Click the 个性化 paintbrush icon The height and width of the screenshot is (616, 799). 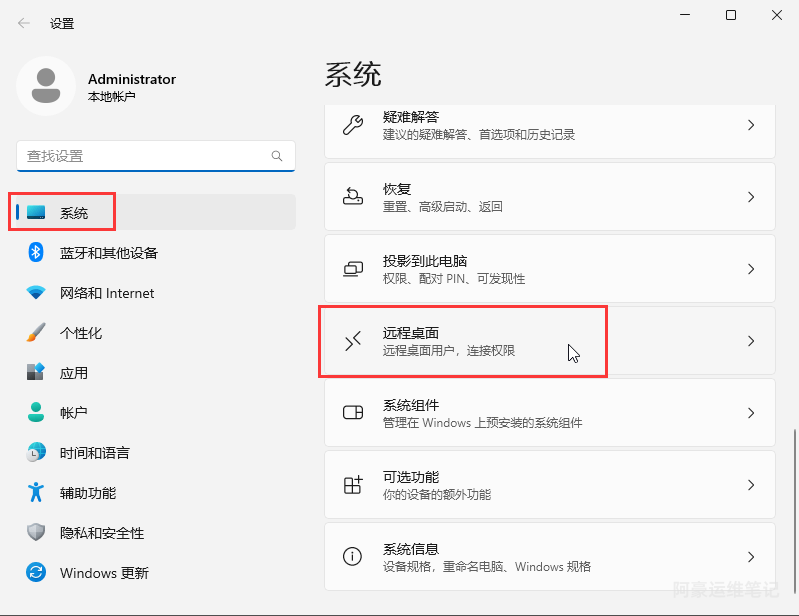36,332
